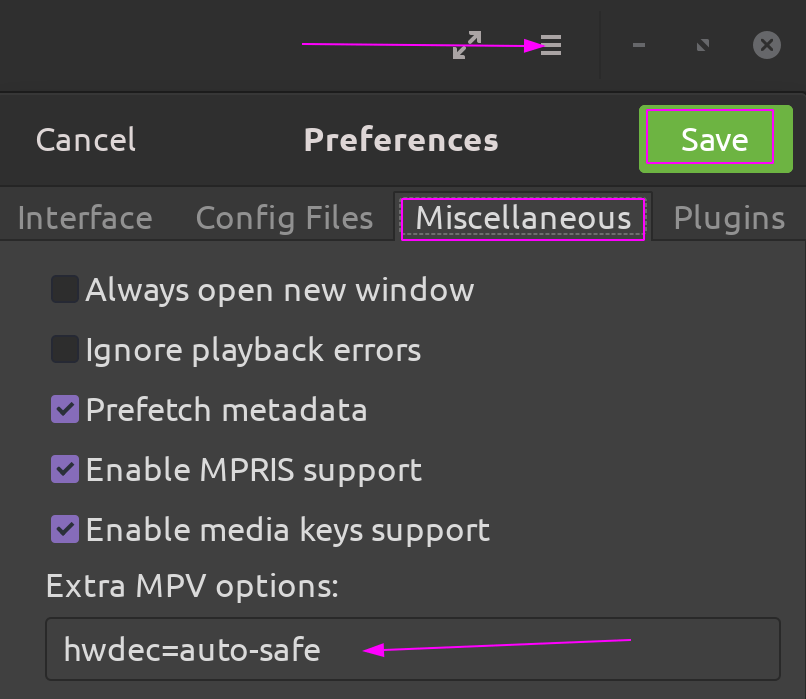
Task: Open the application hamburger menu
Action: point(548,44)
